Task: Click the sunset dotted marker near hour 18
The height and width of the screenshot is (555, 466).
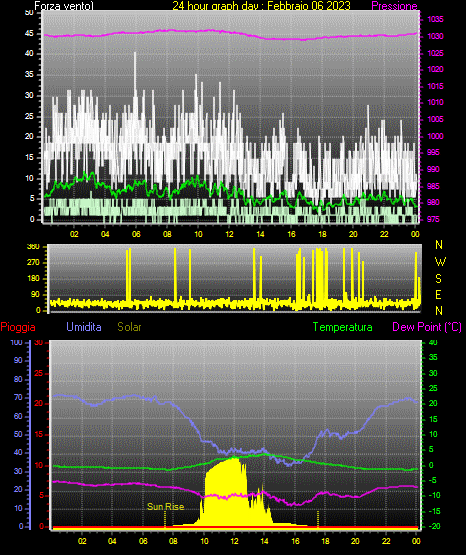Action: [318, 519]
